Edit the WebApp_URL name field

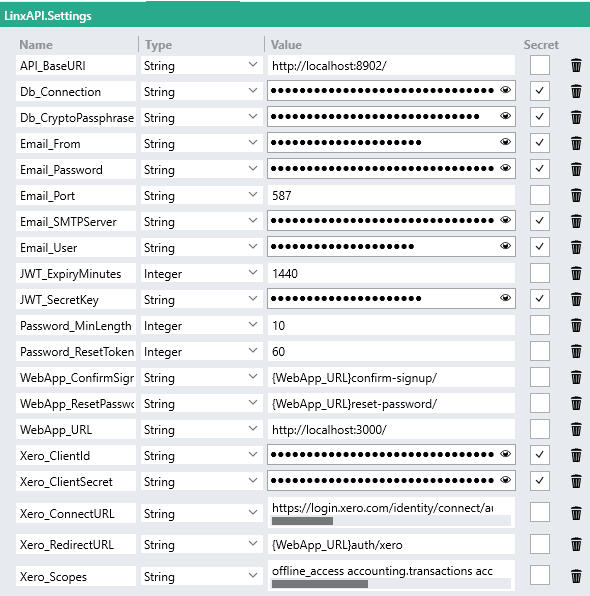76,429
